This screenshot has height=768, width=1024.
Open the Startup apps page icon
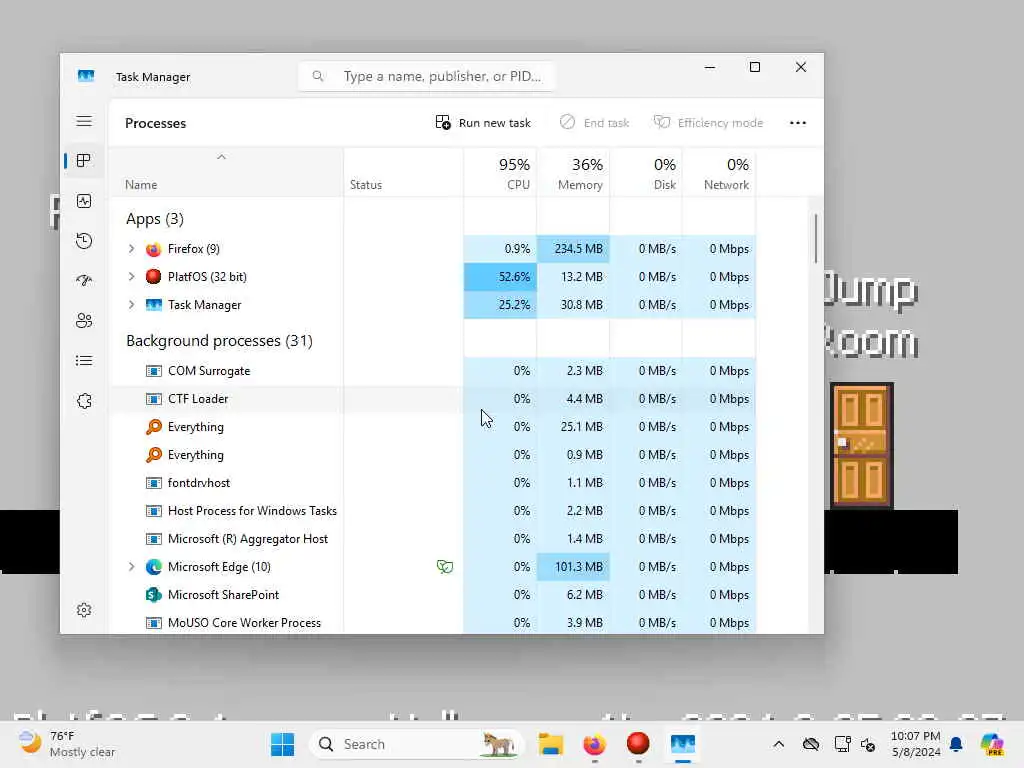tap(84, 281)
